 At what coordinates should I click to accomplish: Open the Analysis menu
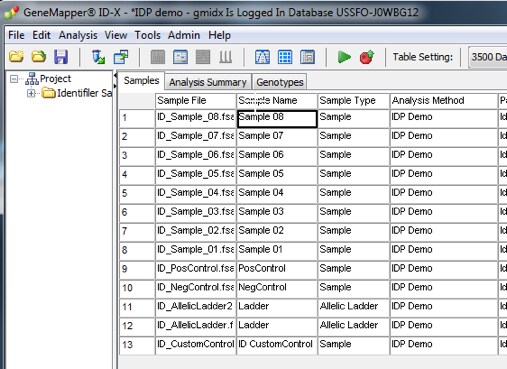click(x=78, y=35)
